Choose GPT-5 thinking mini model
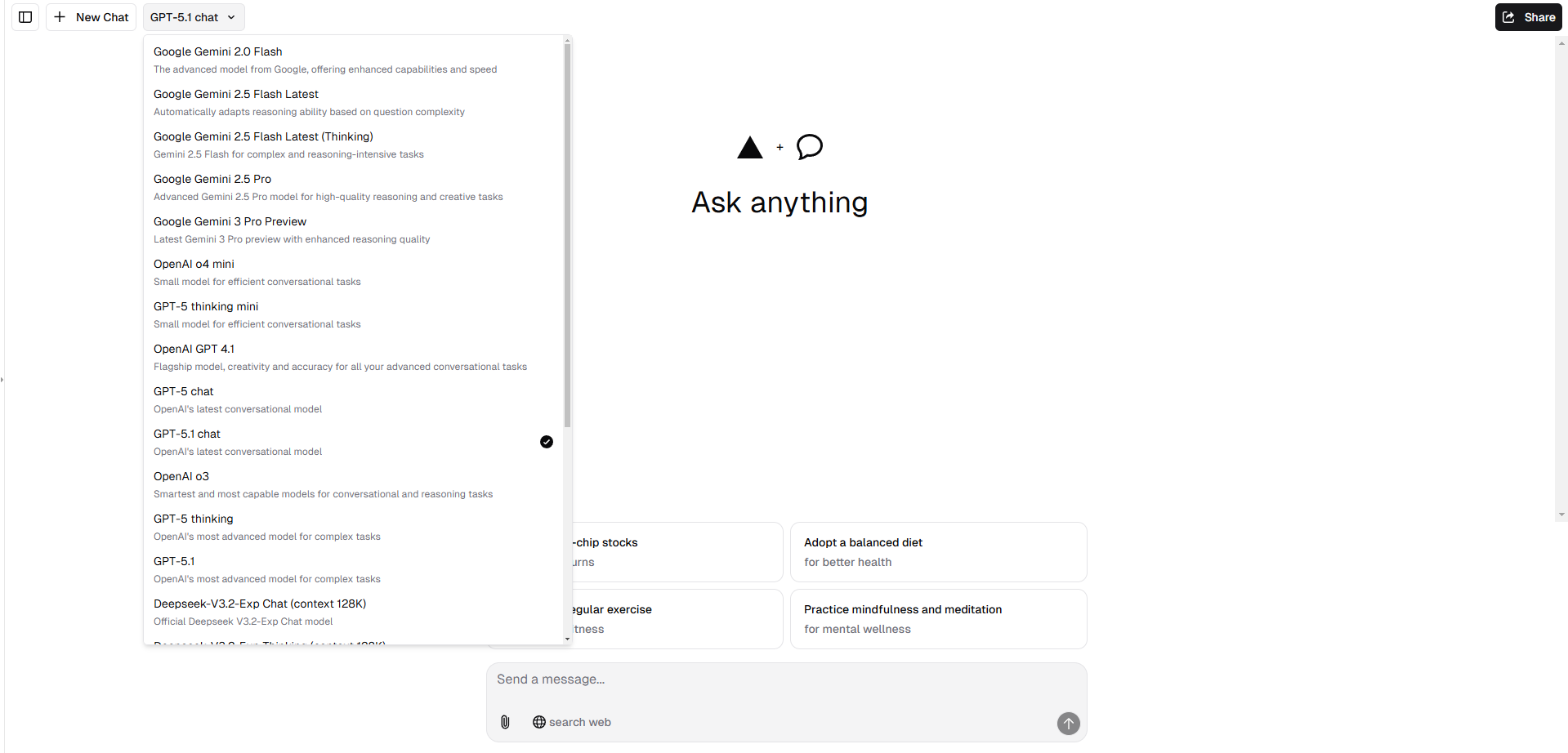The height and width of the screenshot is (753, 1568). click(x=353, y=314)
